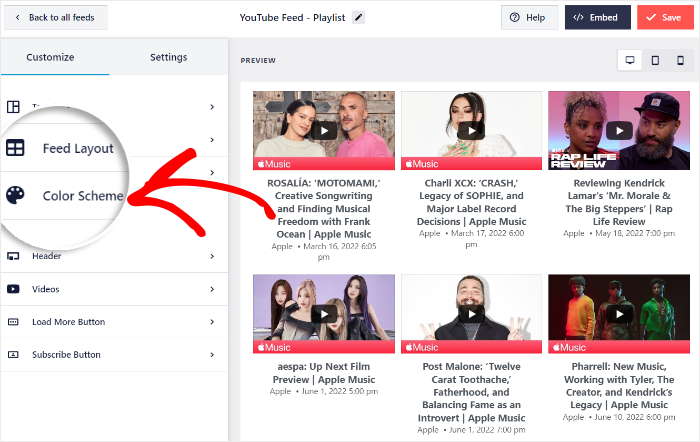Click the June 10, 2022 6:00 pm date

point(634,417)
